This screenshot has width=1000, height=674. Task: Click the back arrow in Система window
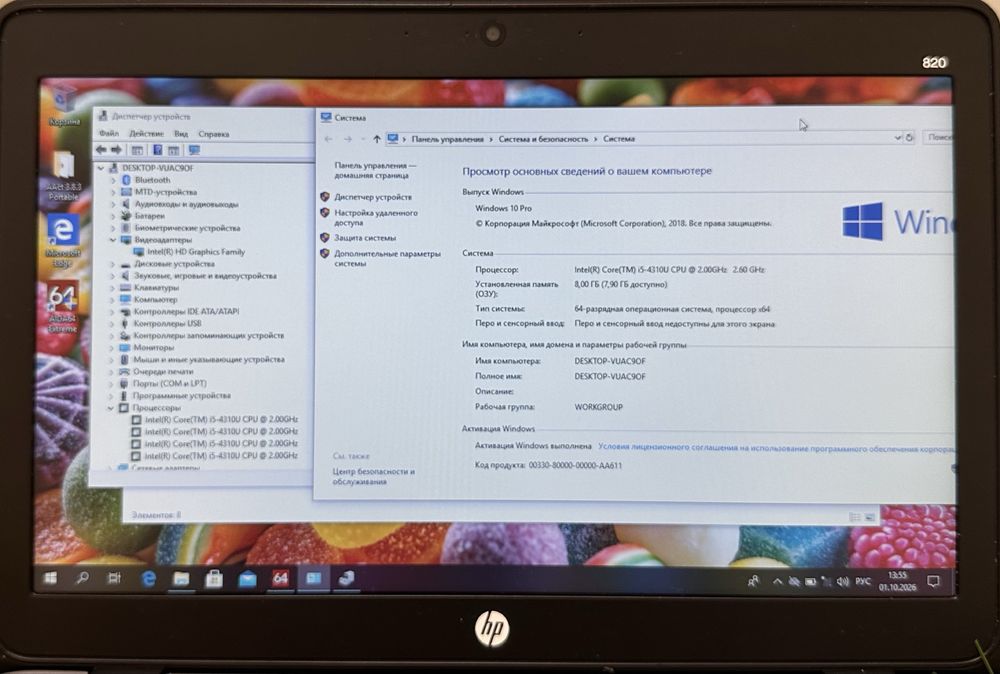(328, 139)
